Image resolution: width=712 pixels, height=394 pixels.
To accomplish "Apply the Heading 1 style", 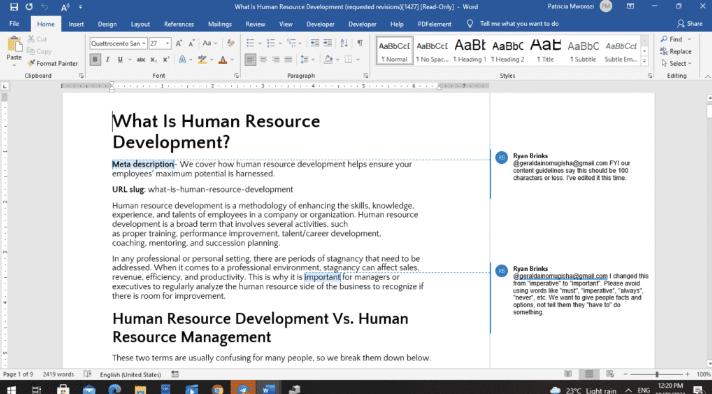I will click(470, 50).
